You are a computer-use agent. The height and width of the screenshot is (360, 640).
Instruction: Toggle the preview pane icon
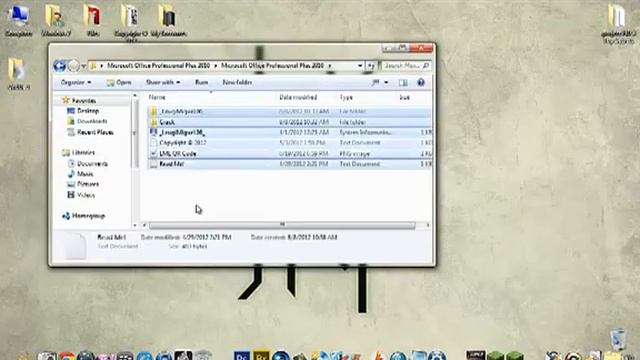403,83
